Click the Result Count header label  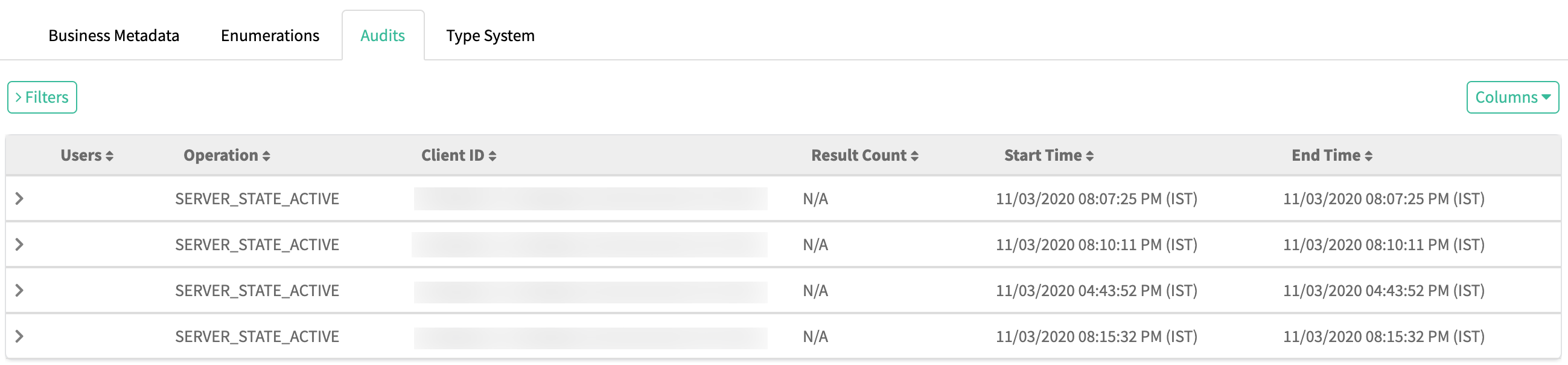pos(858,155)
